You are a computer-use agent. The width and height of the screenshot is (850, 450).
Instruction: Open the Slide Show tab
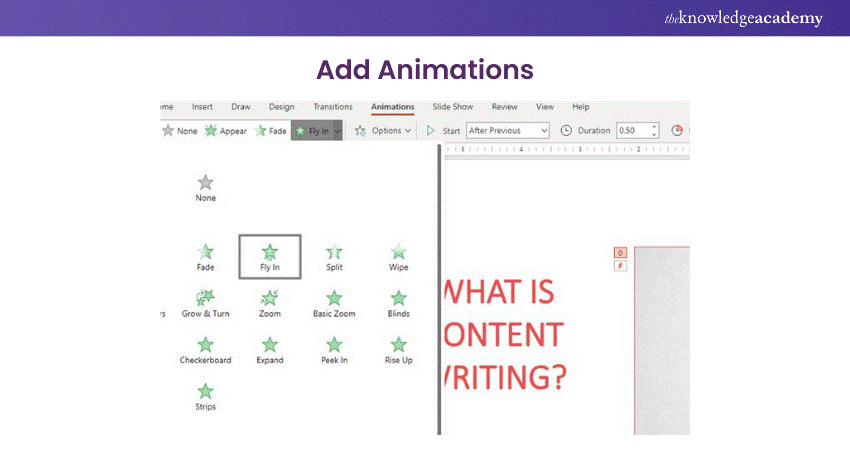pyautogui.click(x=452, y=107)
